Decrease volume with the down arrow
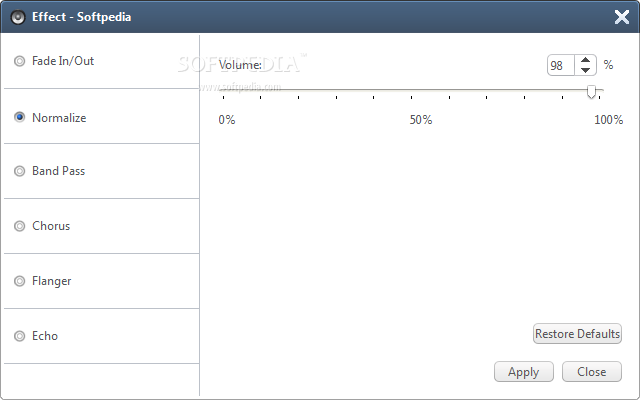The width and height of the screenshot is (640, 400). [585, 70]
